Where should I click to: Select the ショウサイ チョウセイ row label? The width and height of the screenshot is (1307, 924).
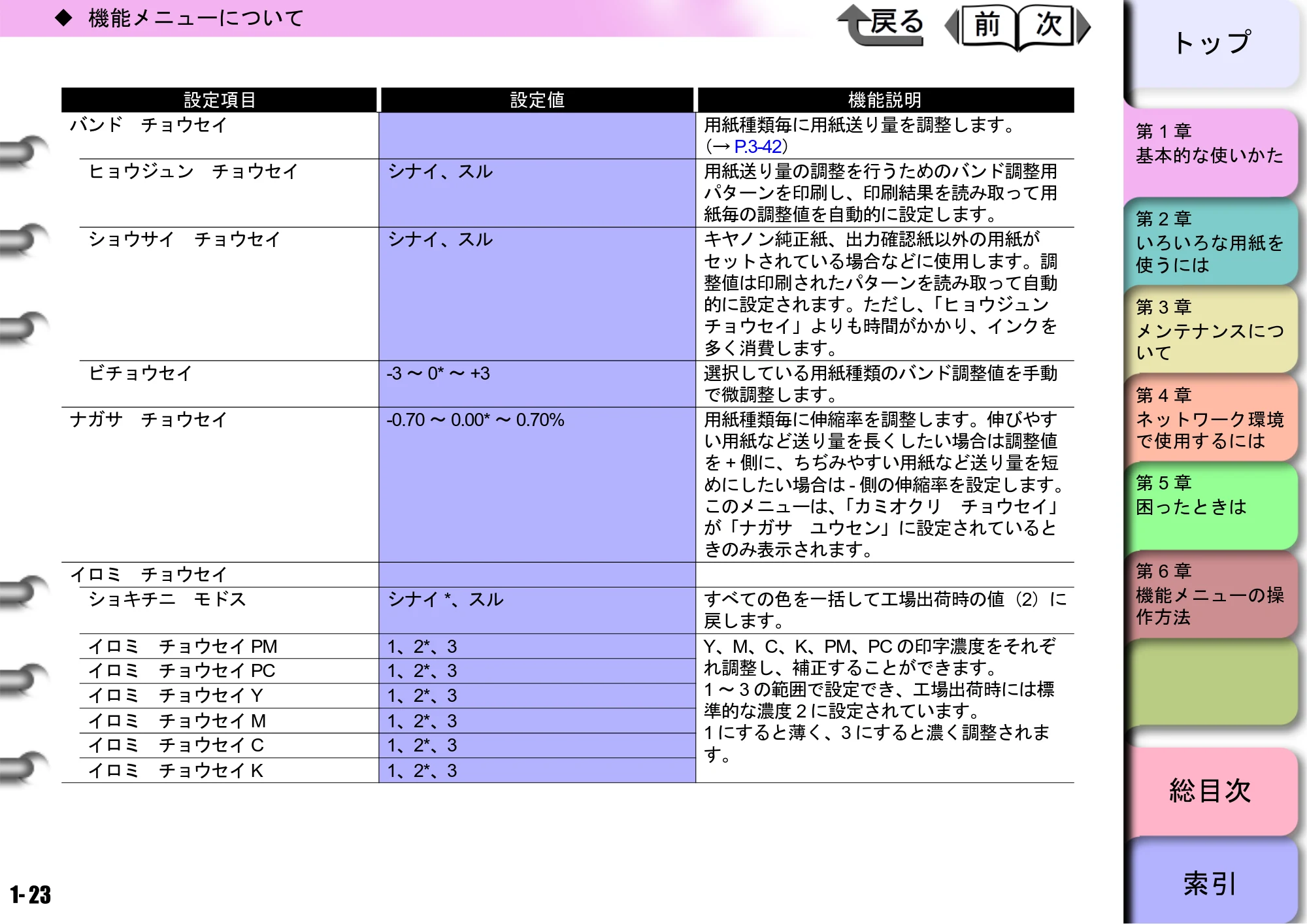[x=184, y=239]
